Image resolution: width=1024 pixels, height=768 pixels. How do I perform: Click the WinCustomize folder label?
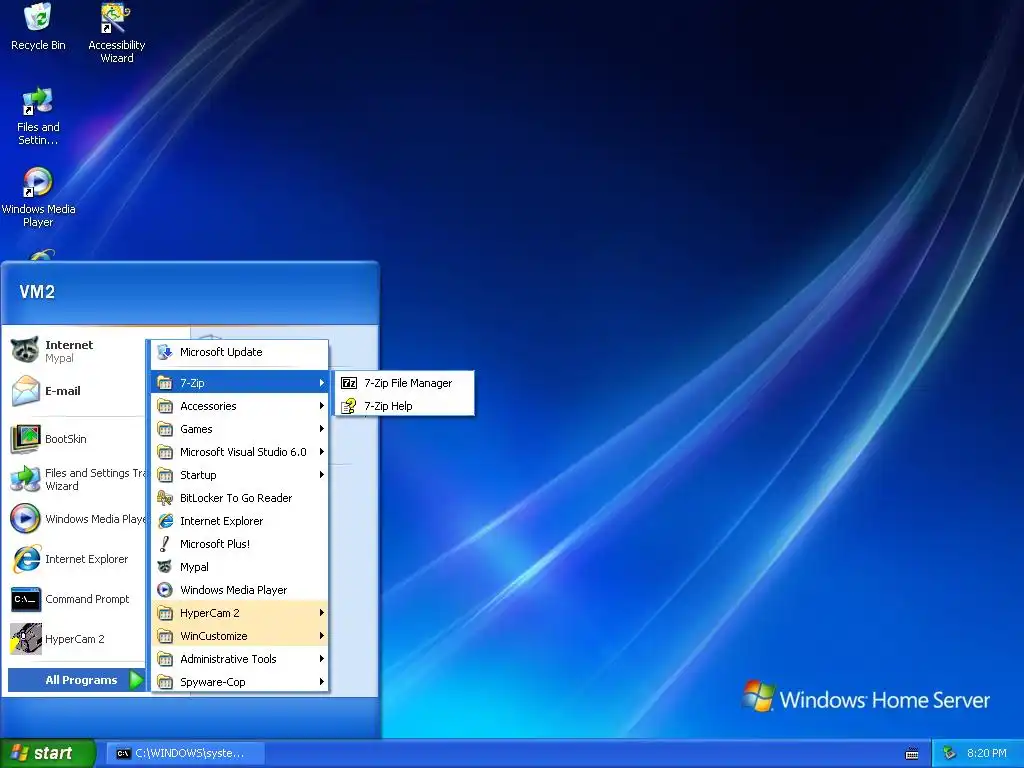click(x=214, y=636)
